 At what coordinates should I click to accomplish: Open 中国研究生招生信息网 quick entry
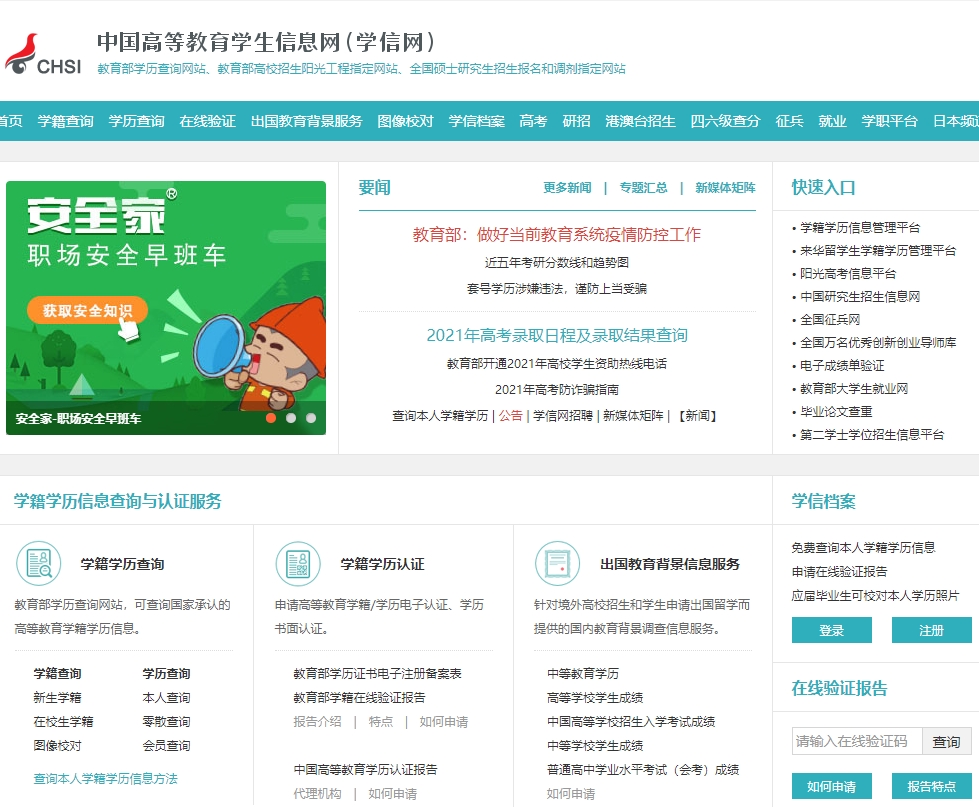click(860, 296)
